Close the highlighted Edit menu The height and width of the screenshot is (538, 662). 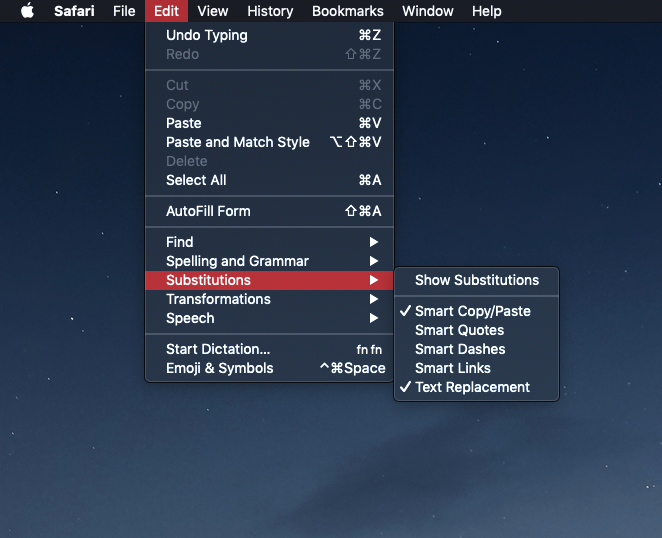[166, 11]
